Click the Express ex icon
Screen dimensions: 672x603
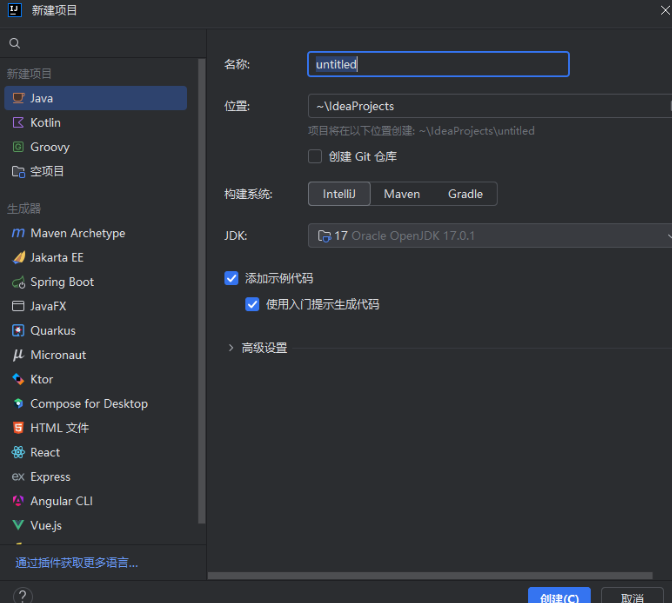(x=18, y=477)
